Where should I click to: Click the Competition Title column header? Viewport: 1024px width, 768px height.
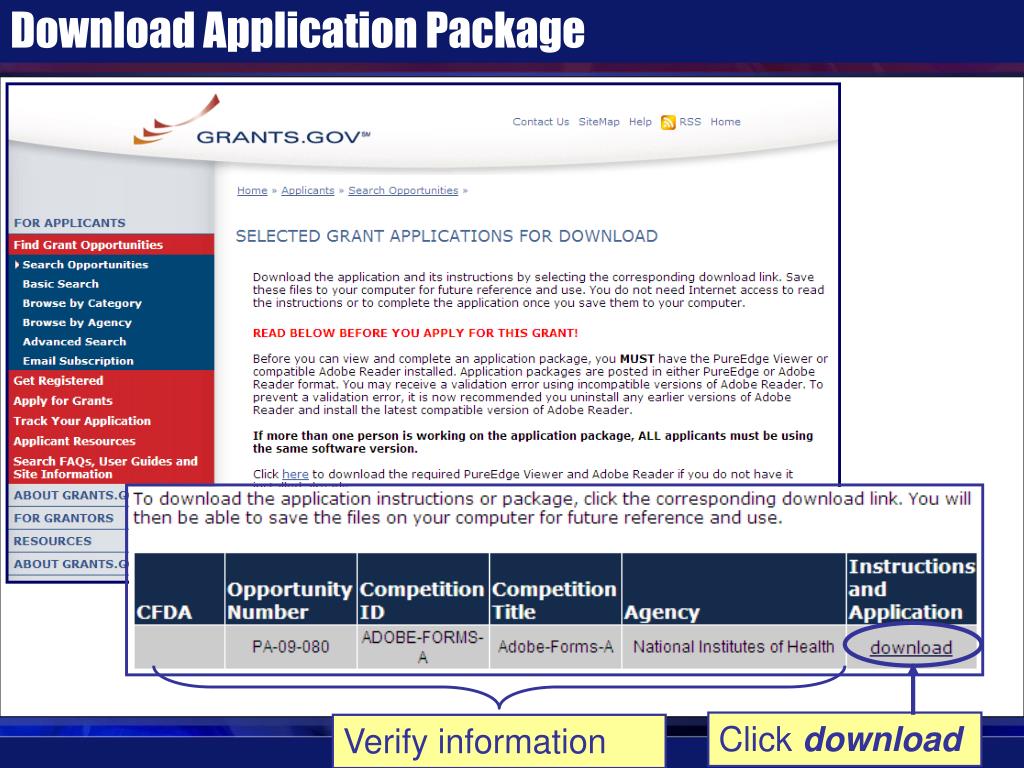(556, 589)
